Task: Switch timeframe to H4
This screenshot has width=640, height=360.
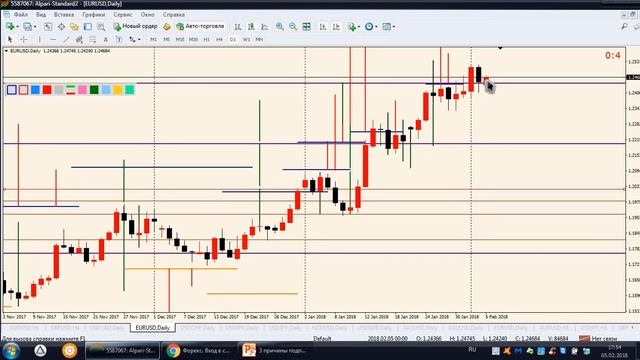Action: click(220, 40)
